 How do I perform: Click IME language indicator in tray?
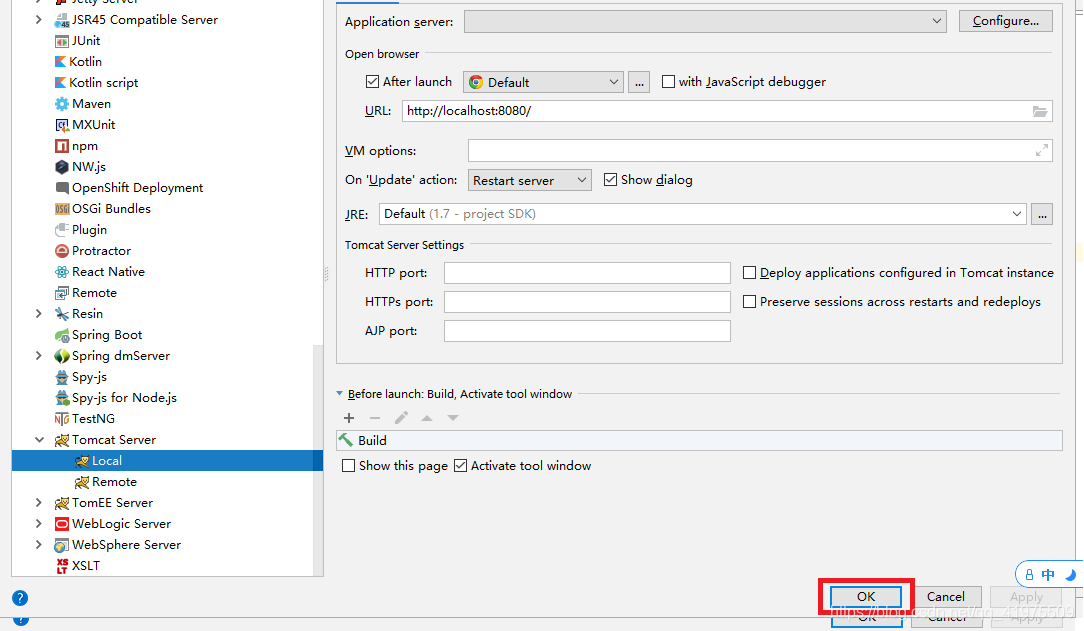coord(1048,575)
